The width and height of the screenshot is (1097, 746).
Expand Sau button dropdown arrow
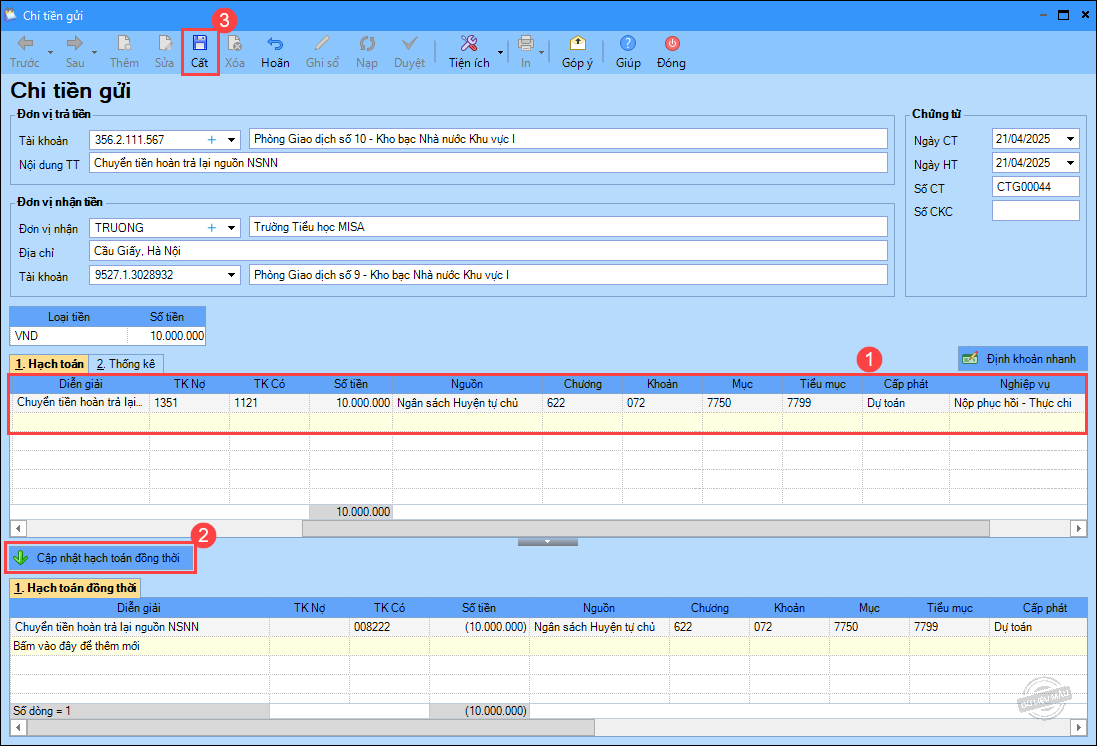pyautogui.click(x=94, y=52)
